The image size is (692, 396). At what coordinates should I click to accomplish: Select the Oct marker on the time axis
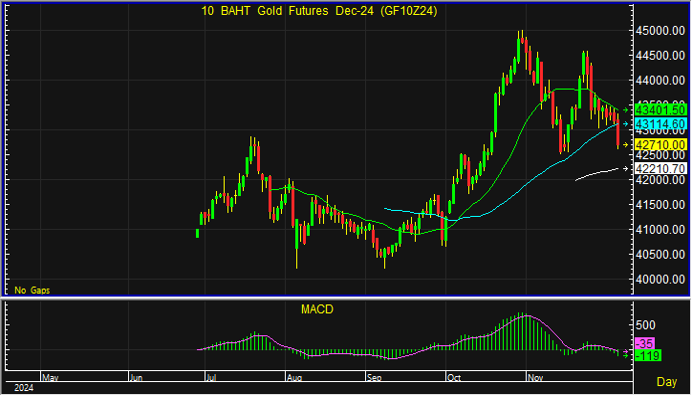[454, 377]
